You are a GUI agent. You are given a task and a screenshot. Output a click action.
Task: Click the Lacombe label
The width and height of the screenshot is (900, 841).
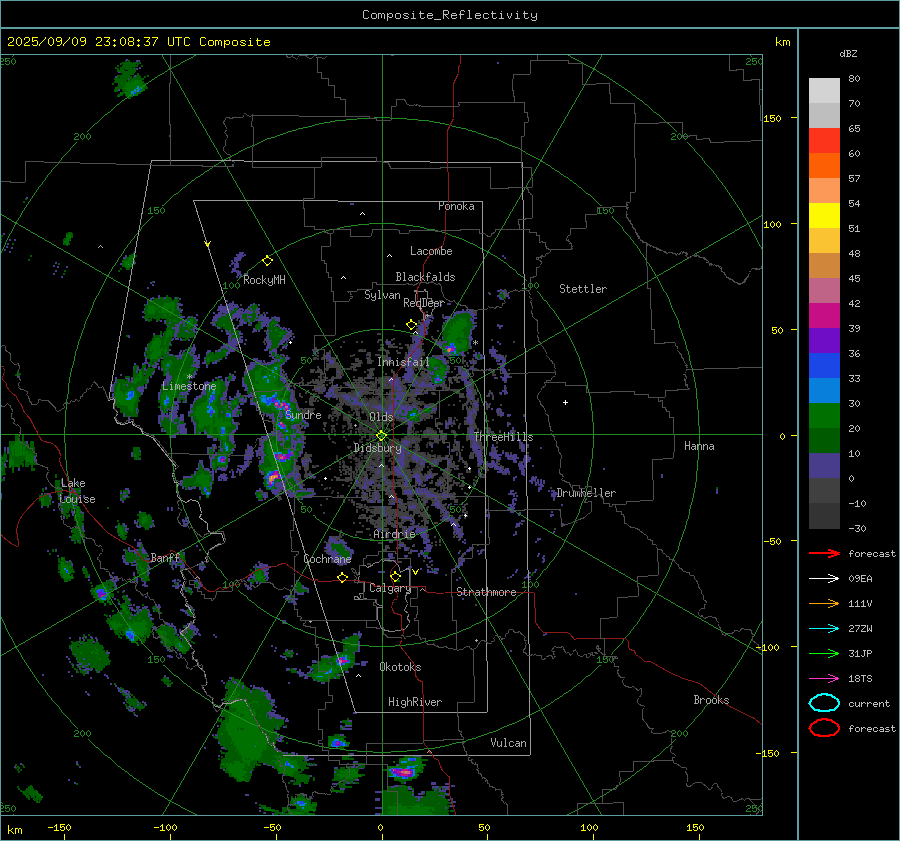coord(431,251)
